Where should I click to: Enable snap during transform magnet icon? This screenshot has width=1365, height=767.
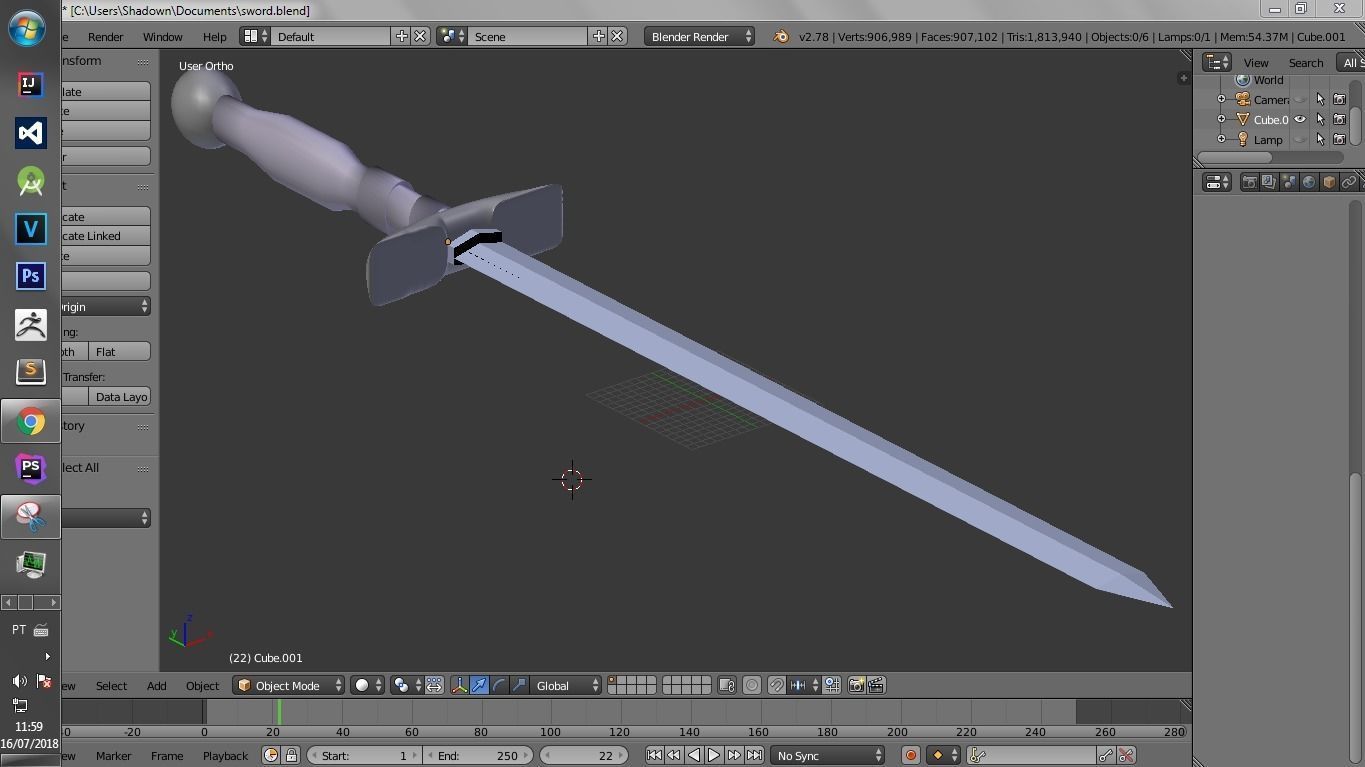pyautogui.click(x=777, y=685)
